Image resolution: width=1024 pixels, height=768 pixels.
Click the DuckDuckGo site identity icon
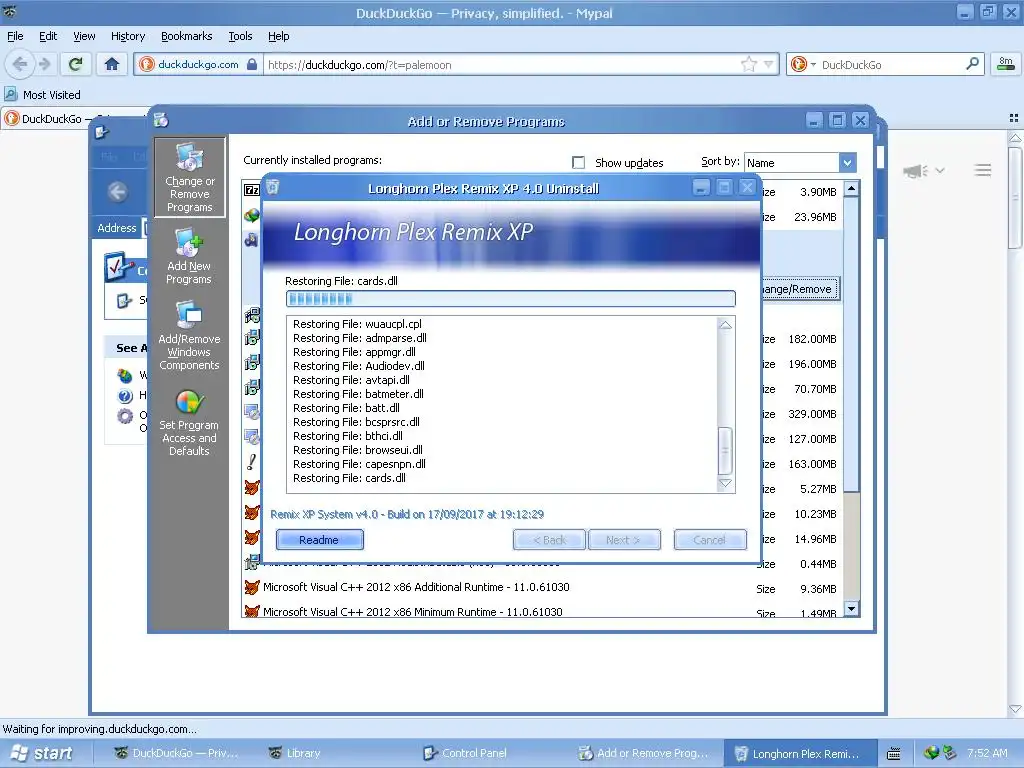(x=146, y=64)
